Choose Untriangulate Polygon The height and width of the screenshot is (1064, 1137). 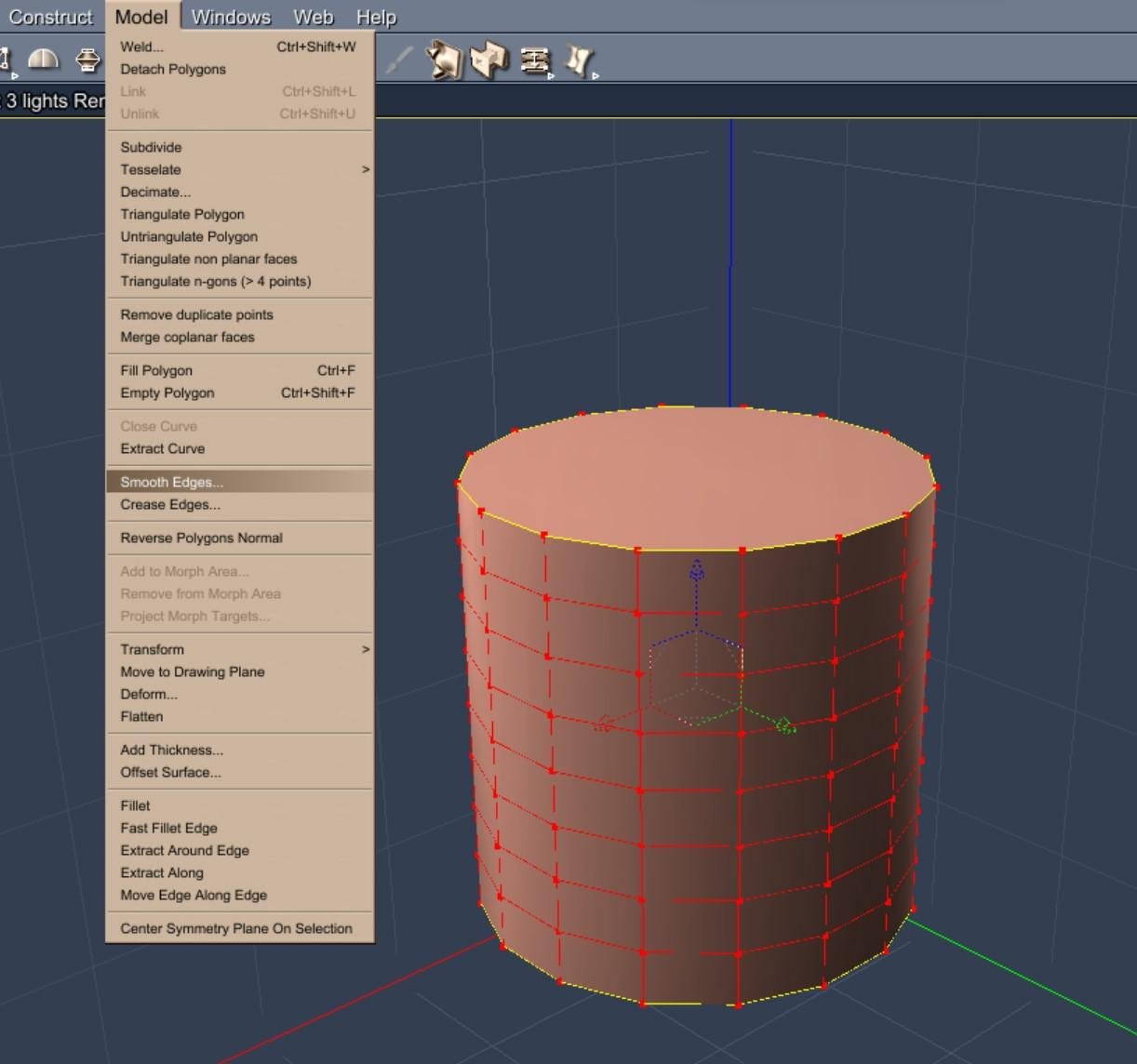point(240,236)
